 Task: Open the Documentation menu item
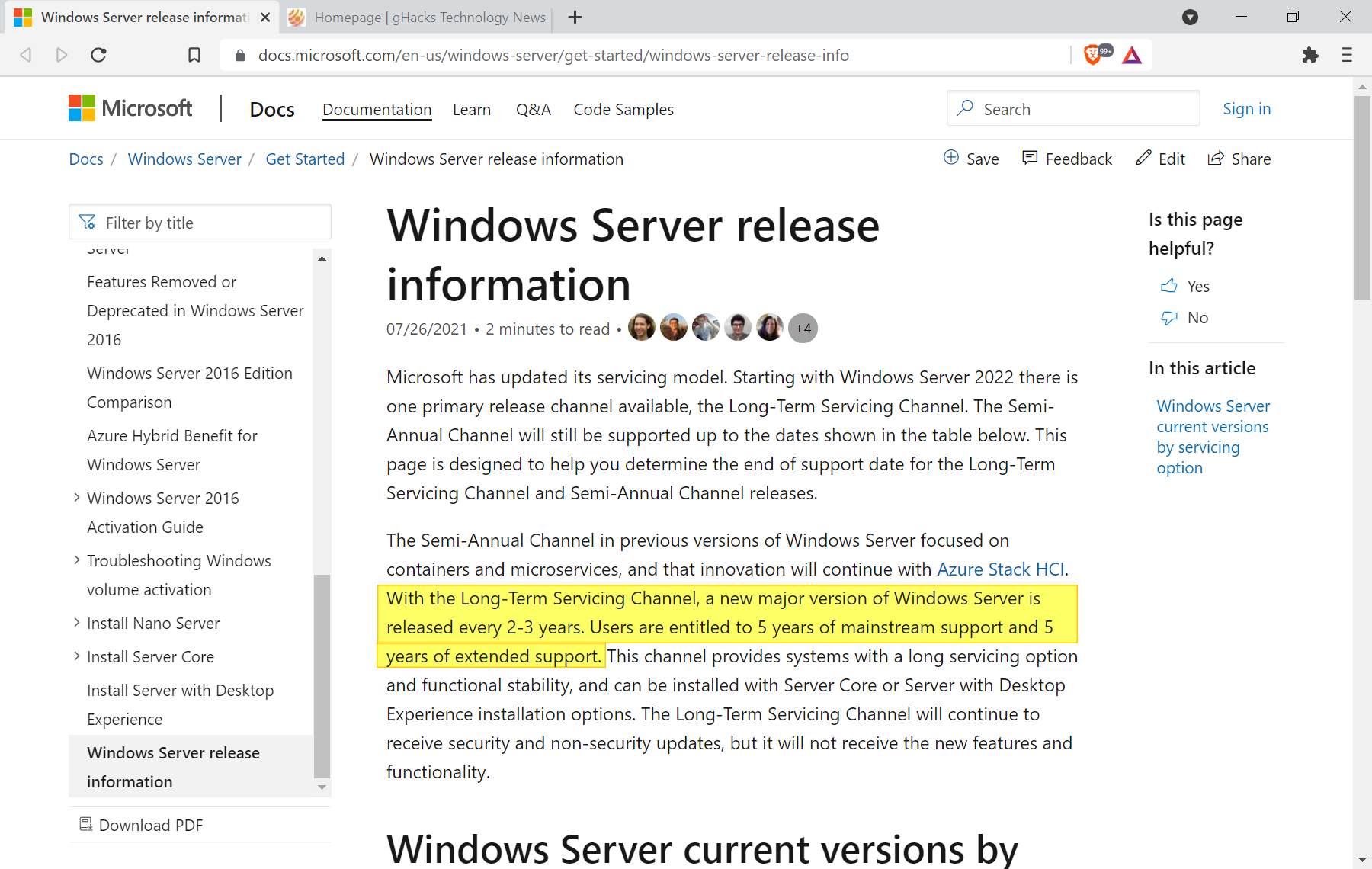point(377,109)
